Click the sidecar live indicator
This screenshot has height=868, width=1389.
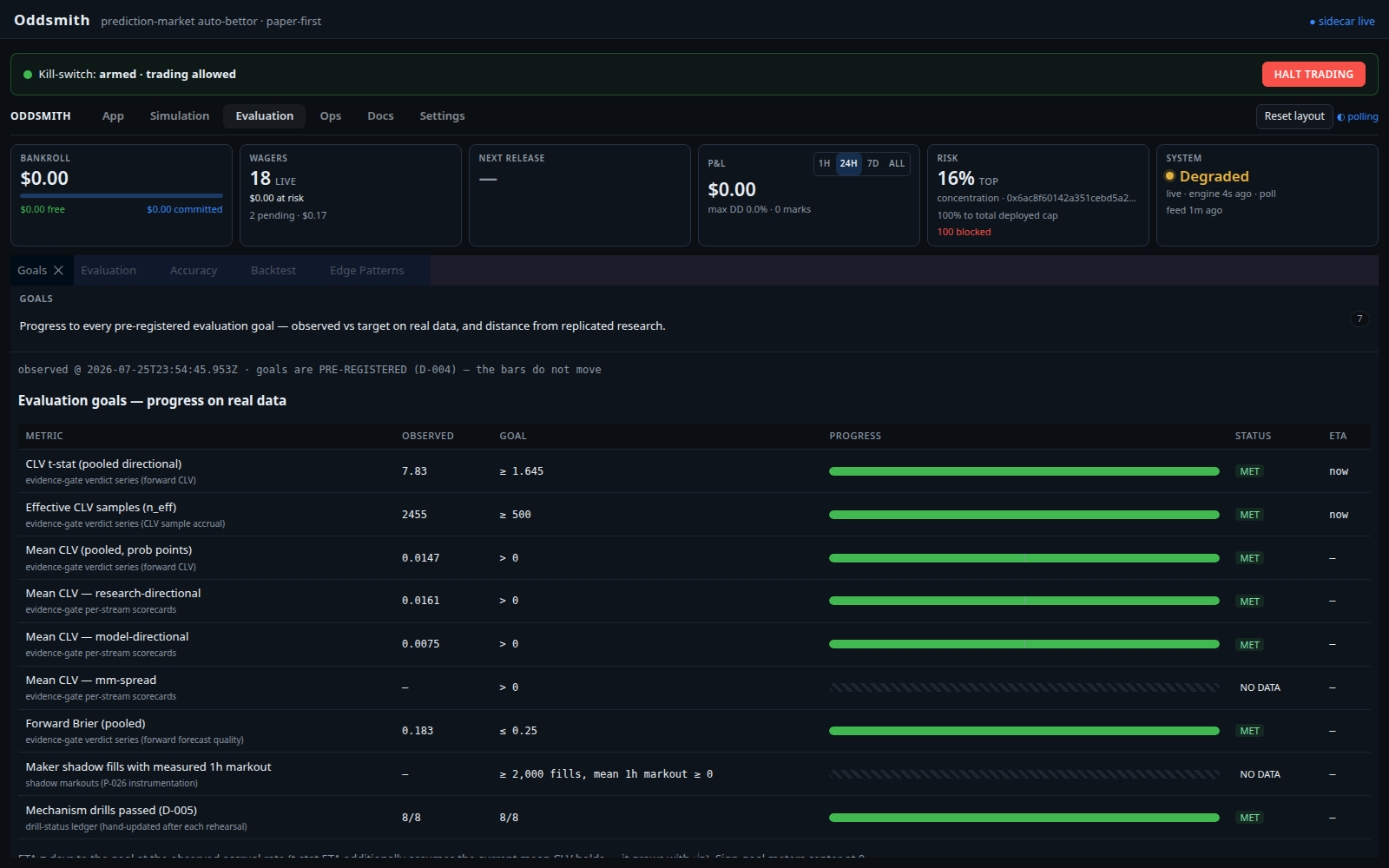tap(1342, 22)
